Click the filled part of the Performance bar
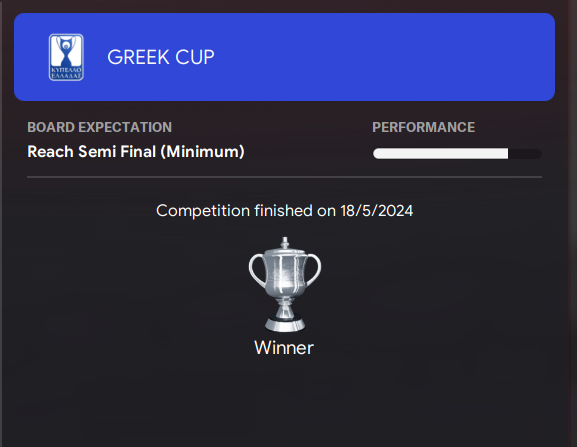This screenshot has width=577, height=447. [x=440, y=153]
